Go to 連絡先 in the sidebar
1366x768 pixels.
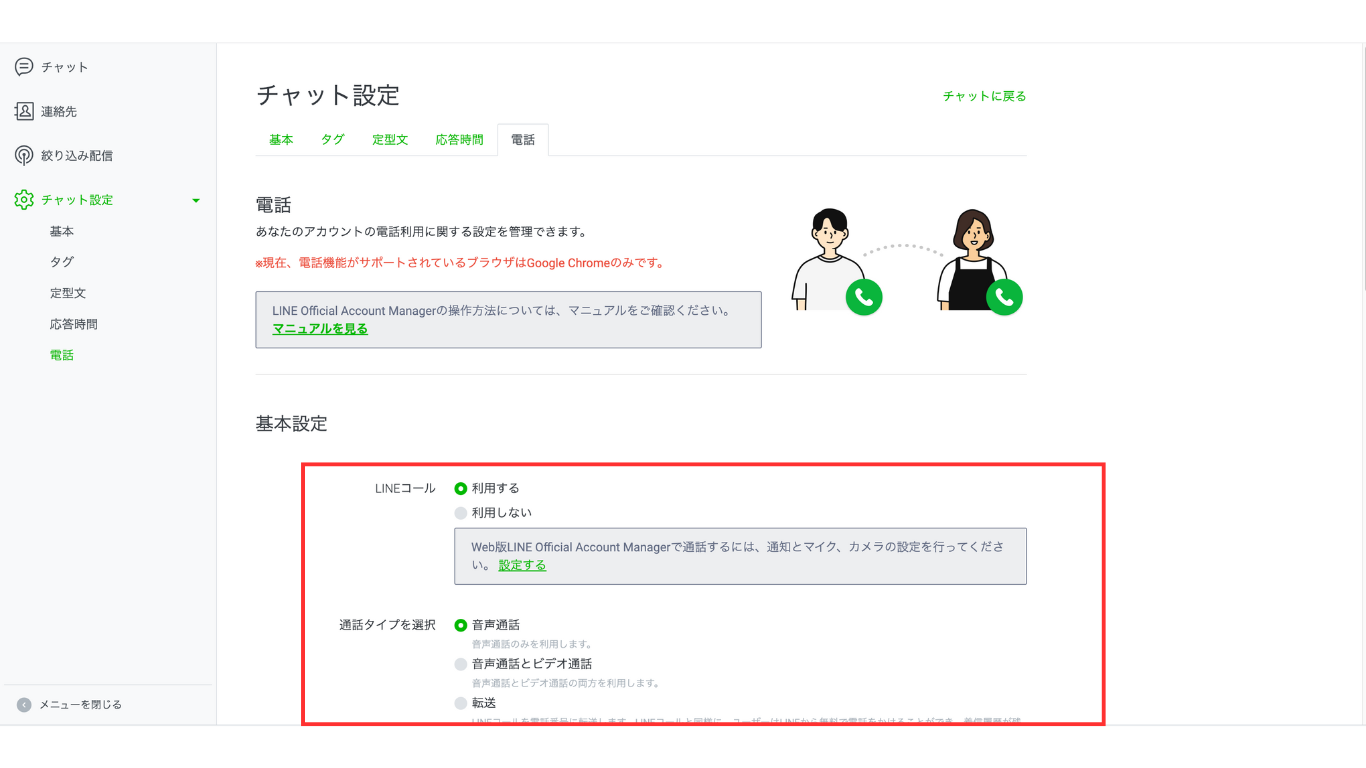point(59,111)
